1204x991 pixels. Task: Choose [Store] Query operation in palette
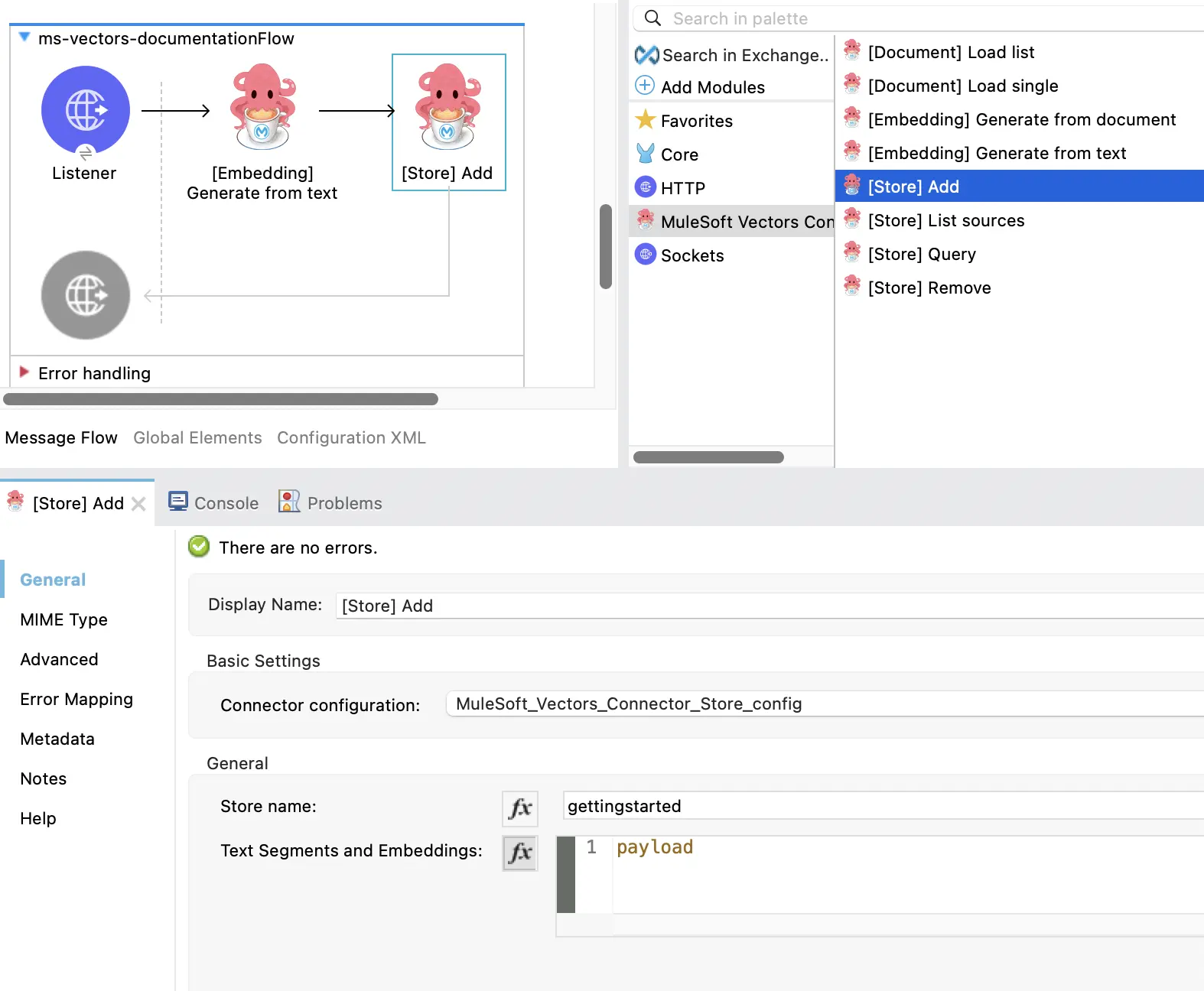click(x=921, y=254)
